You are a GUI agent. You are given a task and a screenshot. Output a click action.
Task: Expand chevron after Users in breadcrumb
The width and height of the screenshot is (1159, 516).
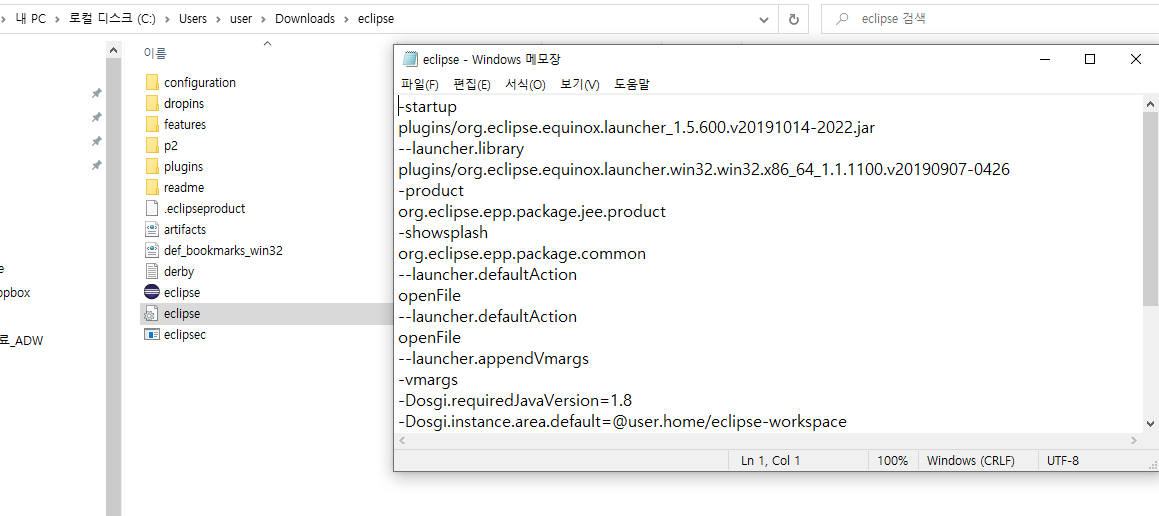click(x=218, y=19)
